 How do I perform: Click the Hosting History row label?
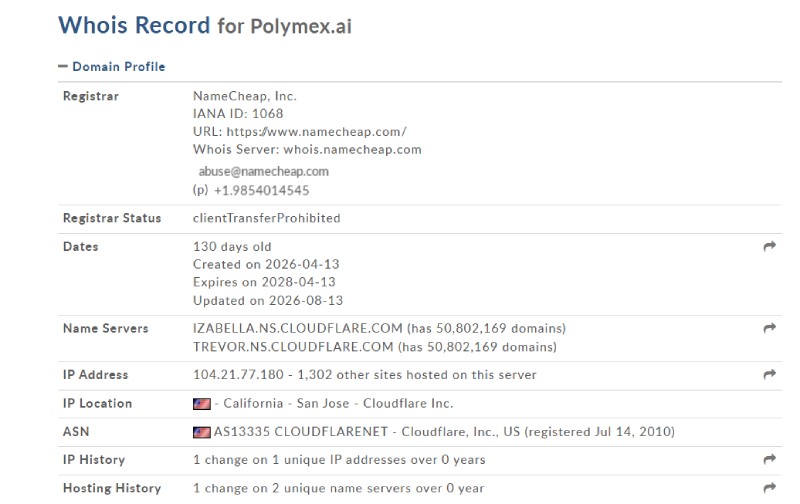point(112,488)
